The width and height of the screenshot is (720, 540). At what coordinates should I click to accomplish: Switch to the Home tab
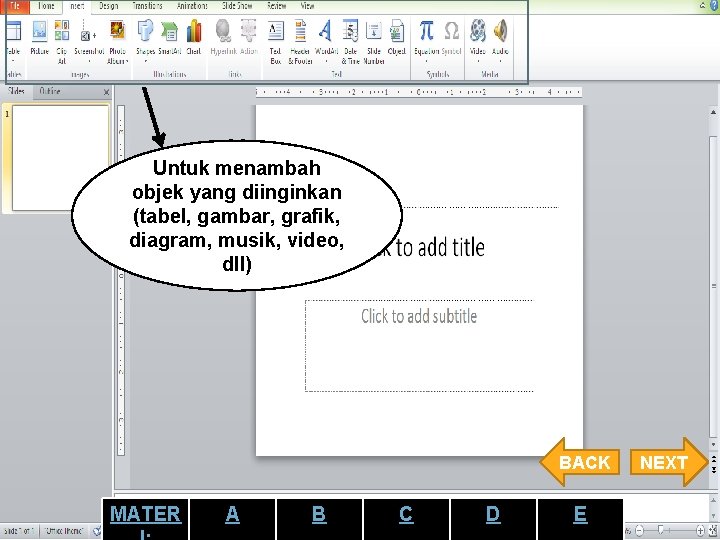[46, 6]
